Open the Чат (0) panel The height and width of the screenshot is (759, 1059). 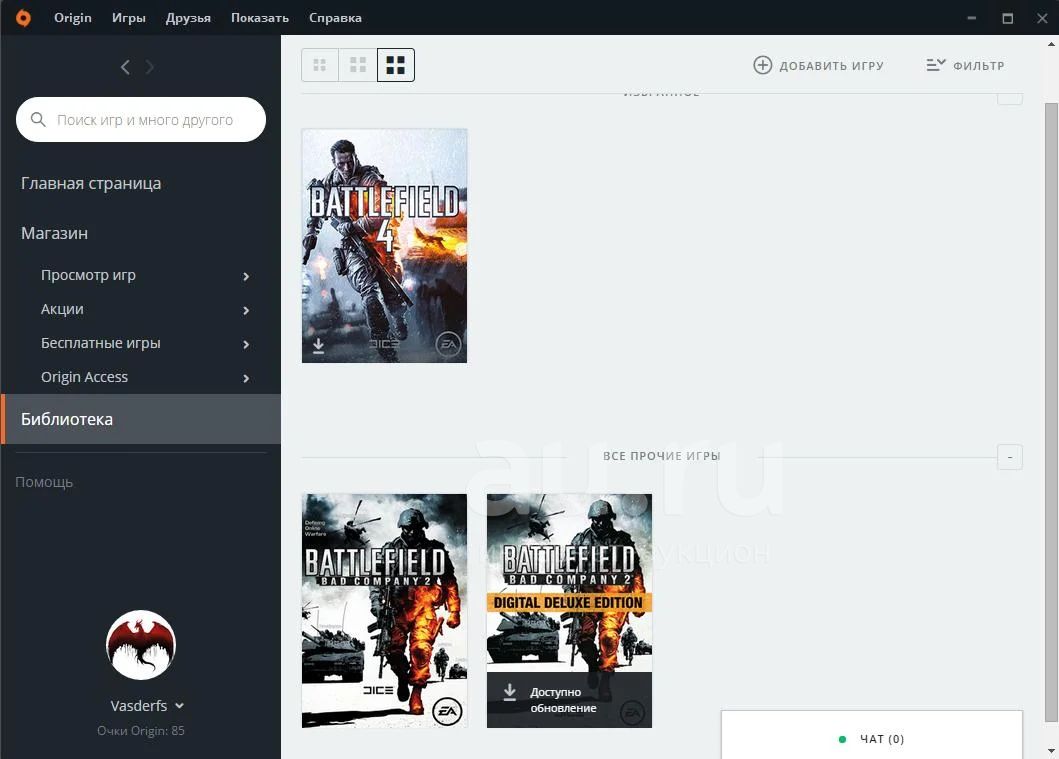[x=872, y=735]
